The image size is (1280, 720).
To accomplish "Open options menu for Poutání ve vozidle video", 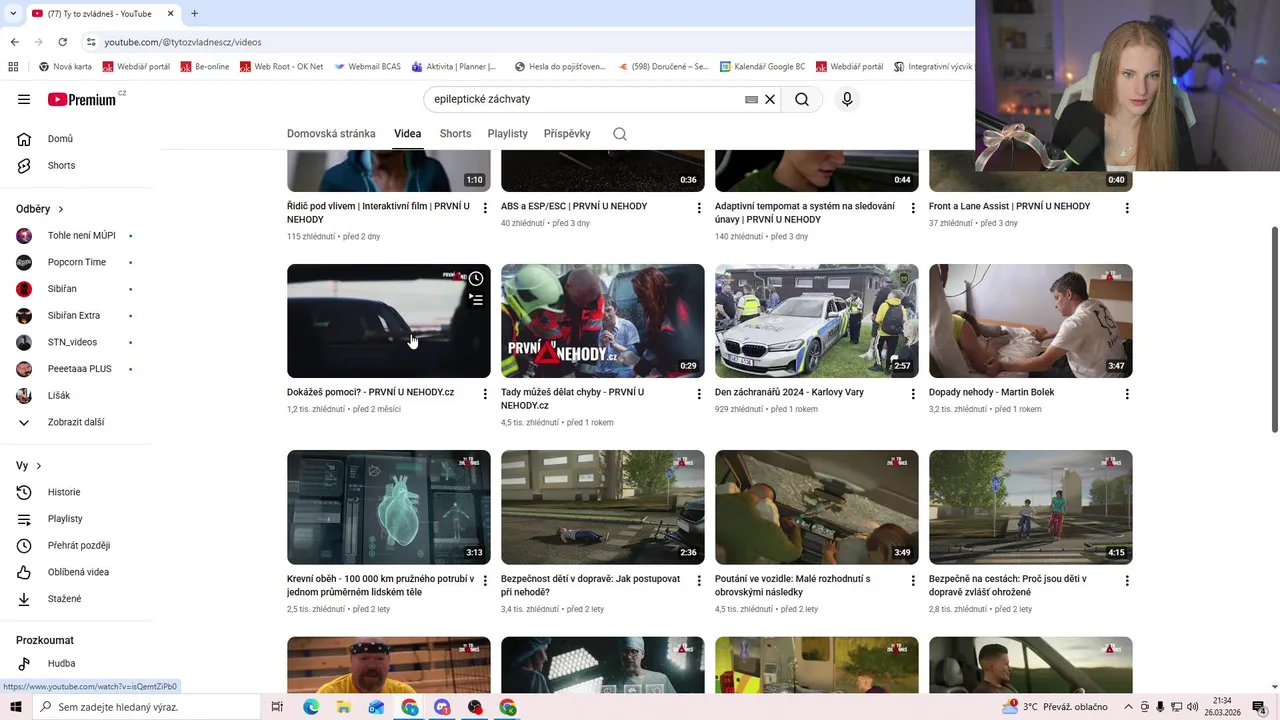I will coord(913,580).
